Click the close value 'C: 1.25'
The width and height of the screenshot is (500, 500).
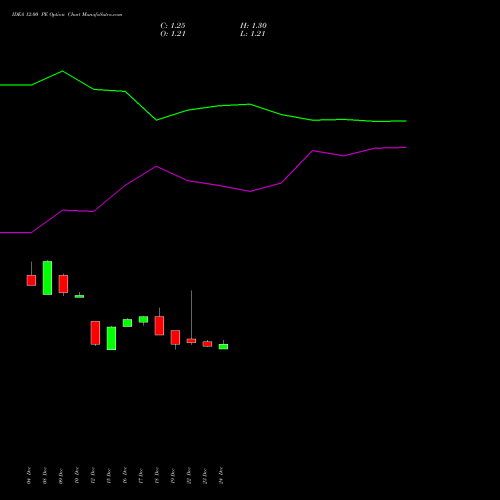(173, 26)
